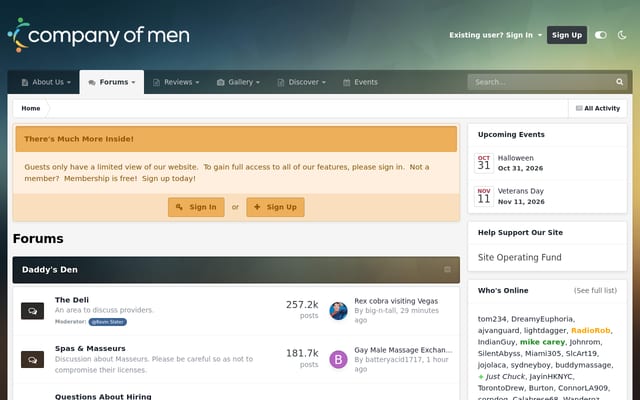Click the orange Sign In button
The width and height of the screenshot is (640, 400).
pyautogui.click(x=196, y=207)
